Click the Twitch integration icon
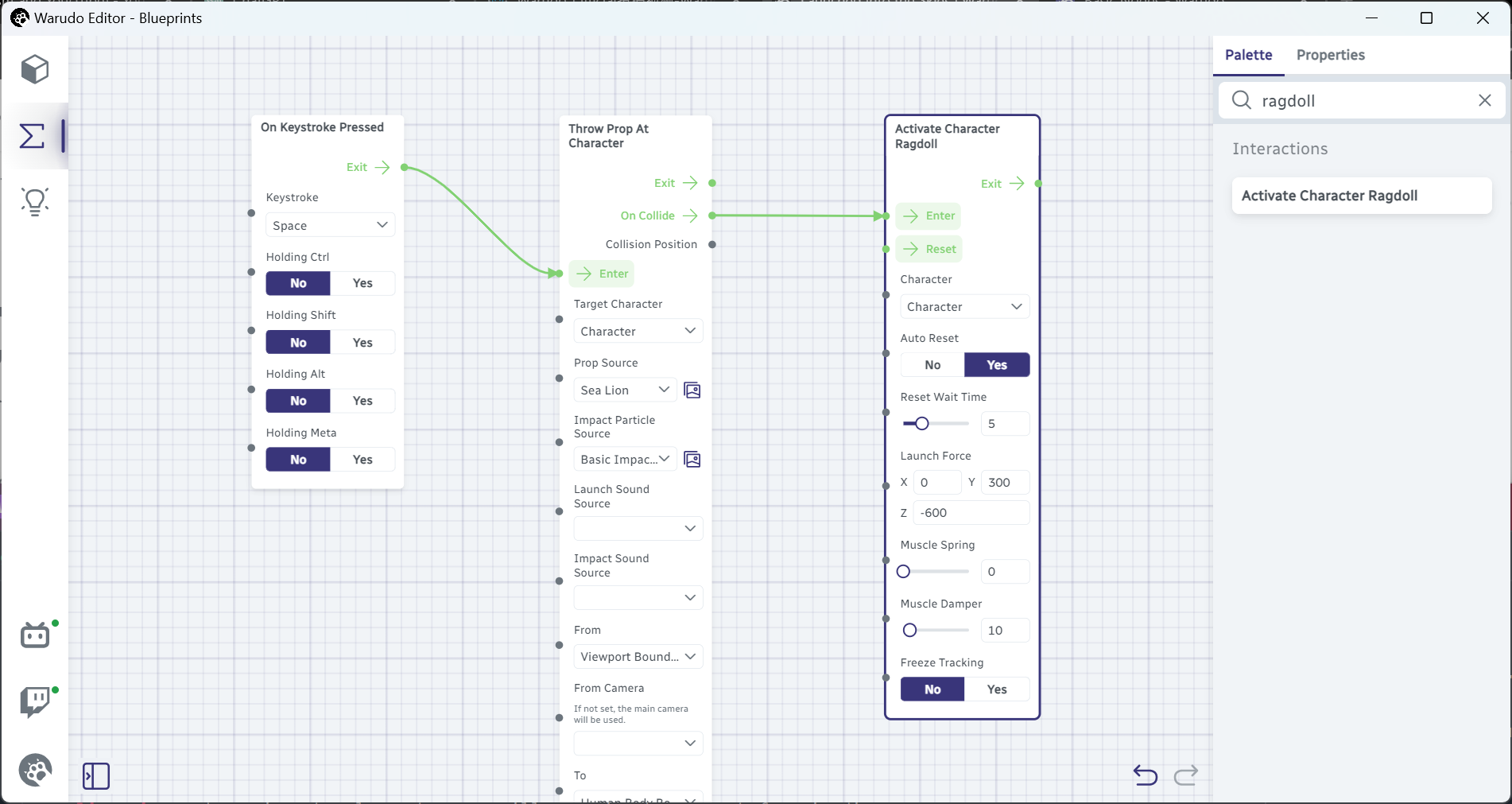The width and height of the screenshot is (1512, 804). pos(35,701)
